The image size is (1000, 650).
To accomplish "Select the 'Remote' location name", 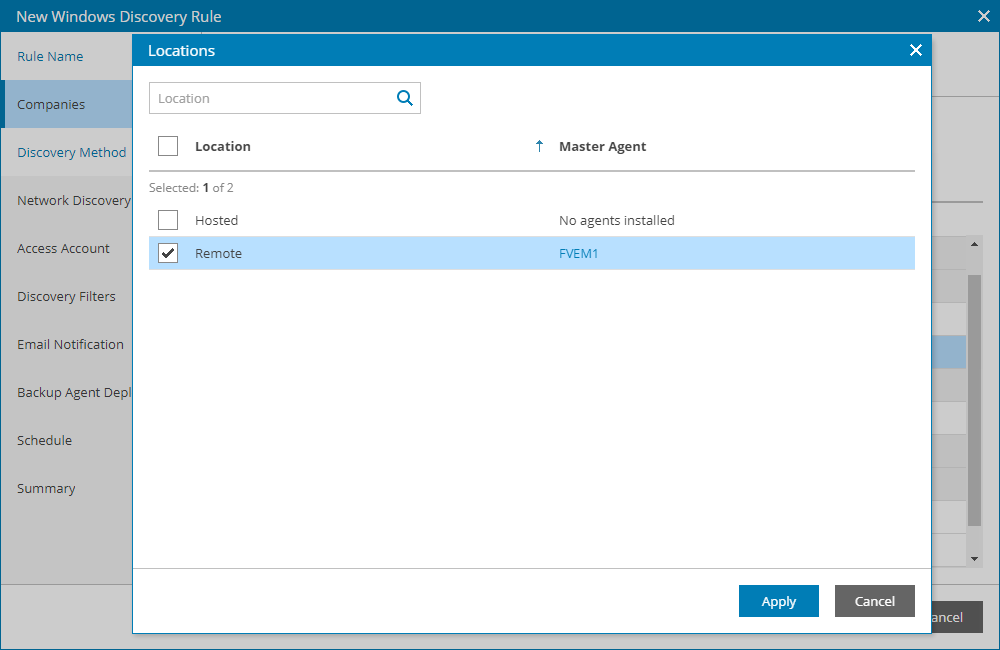I will (x=218, y=253).
